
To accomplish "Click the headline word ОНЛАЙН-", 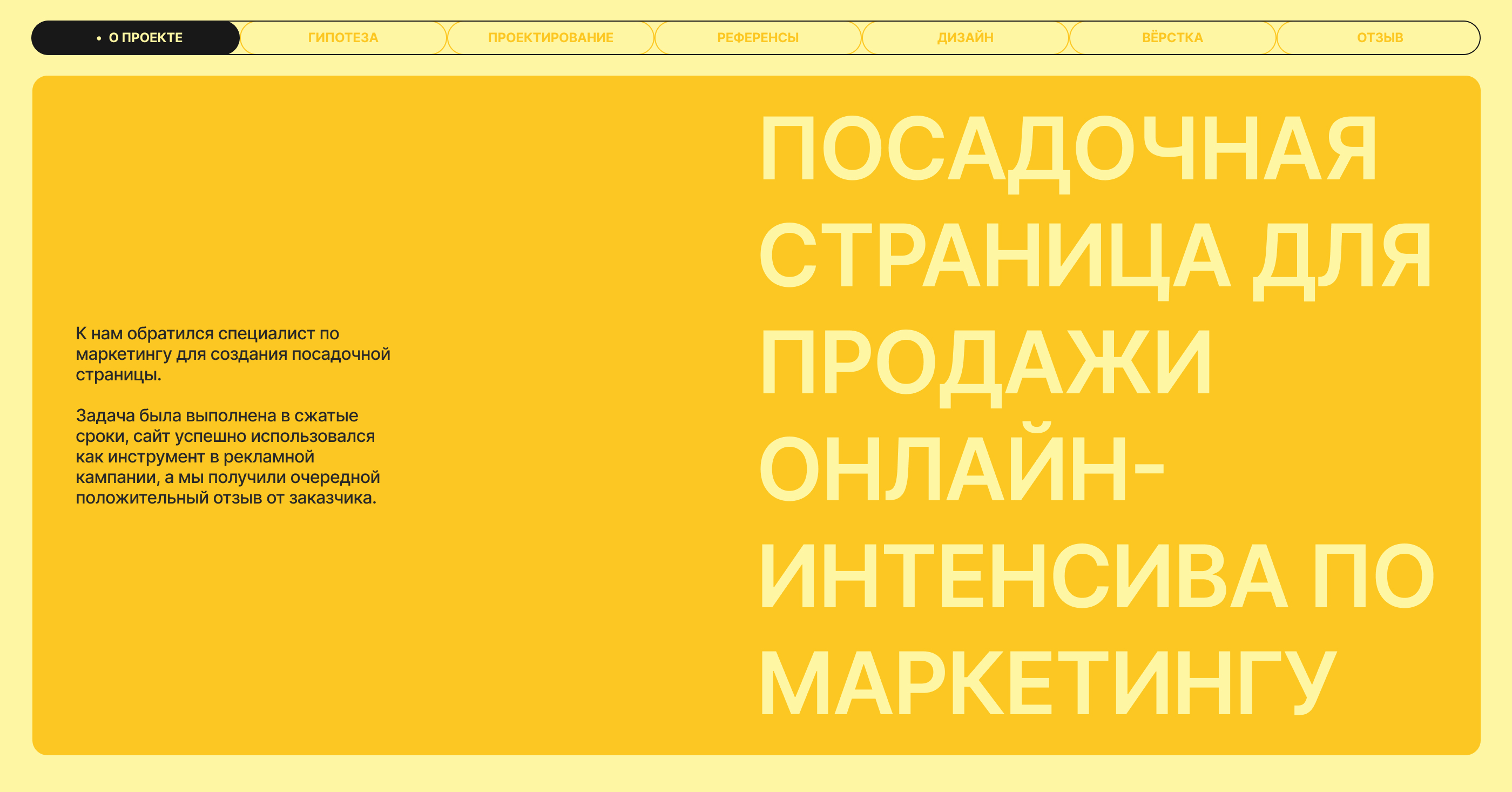I will point(961,469).
